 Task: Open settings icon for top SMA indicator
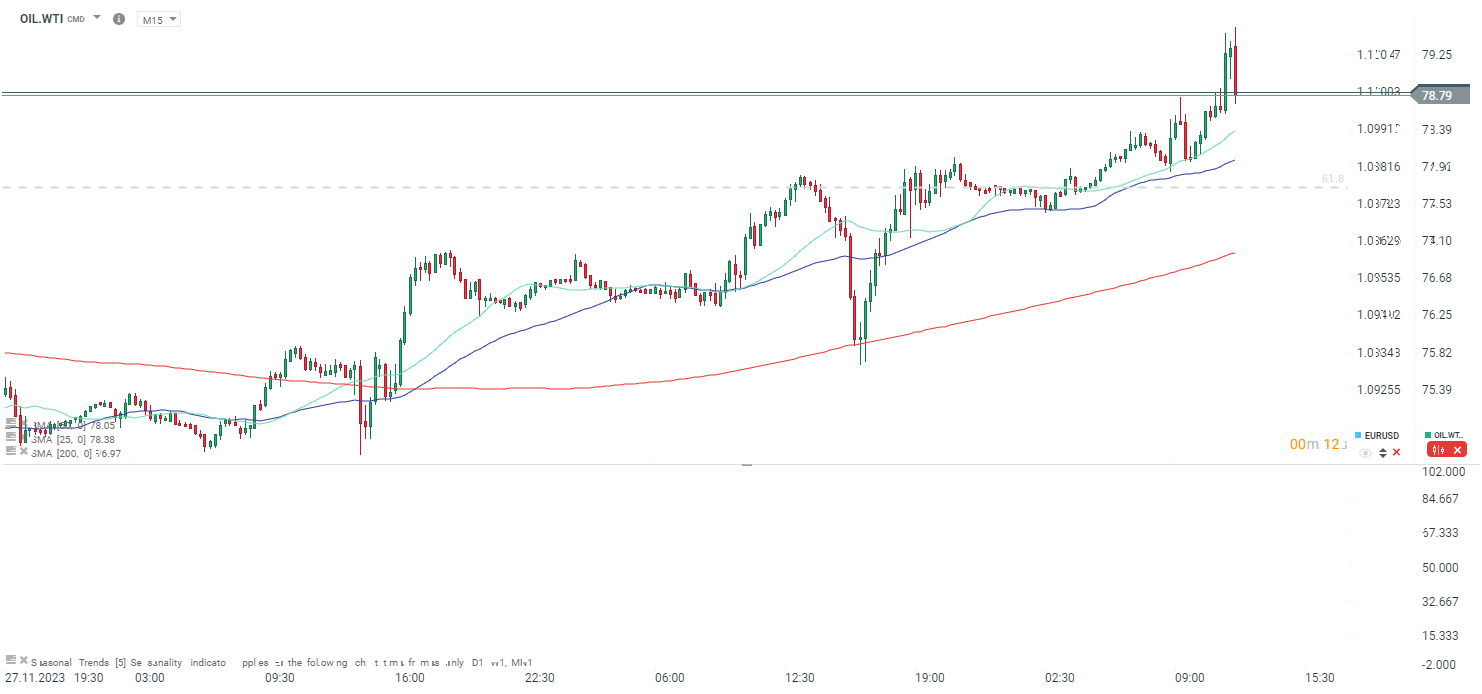click(10, 425)
